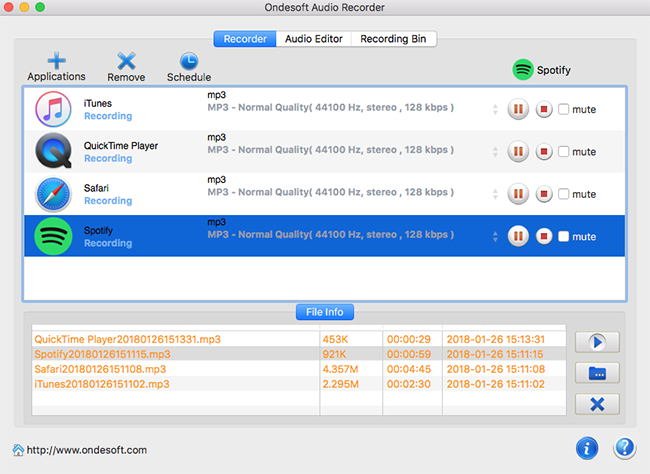Open the recordings folder button
This screenshot has height=474, width=650.
point(597,373)
